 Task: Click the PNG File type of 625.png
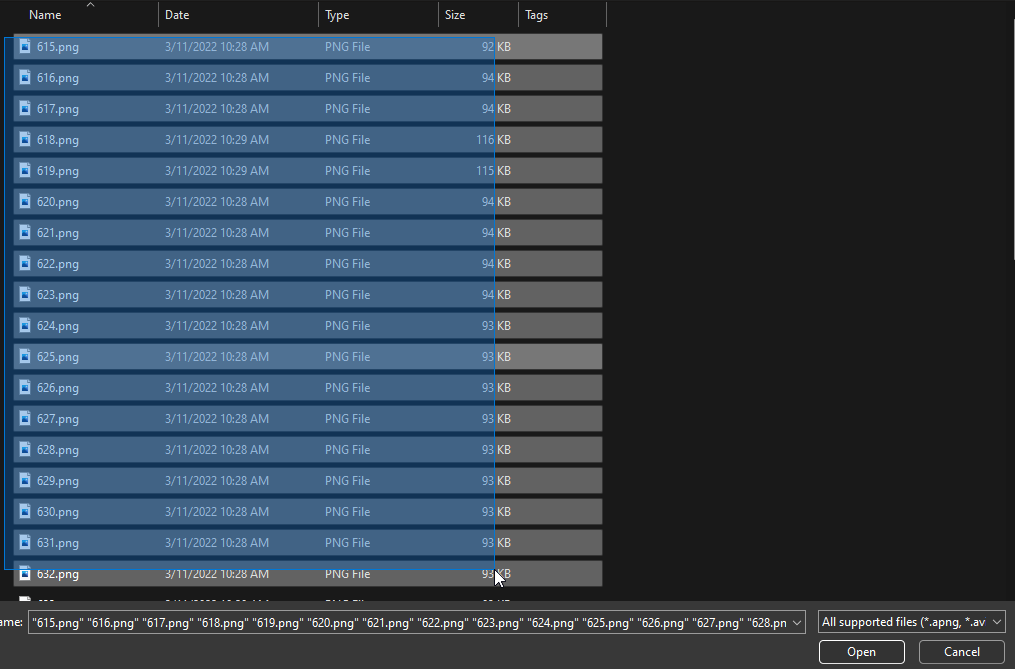pos(348,357)
